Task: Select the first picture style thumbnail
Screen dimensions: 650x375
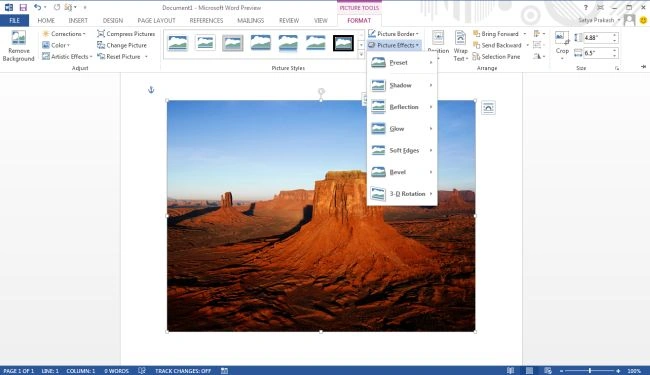Action: click(x=178, y=43)
